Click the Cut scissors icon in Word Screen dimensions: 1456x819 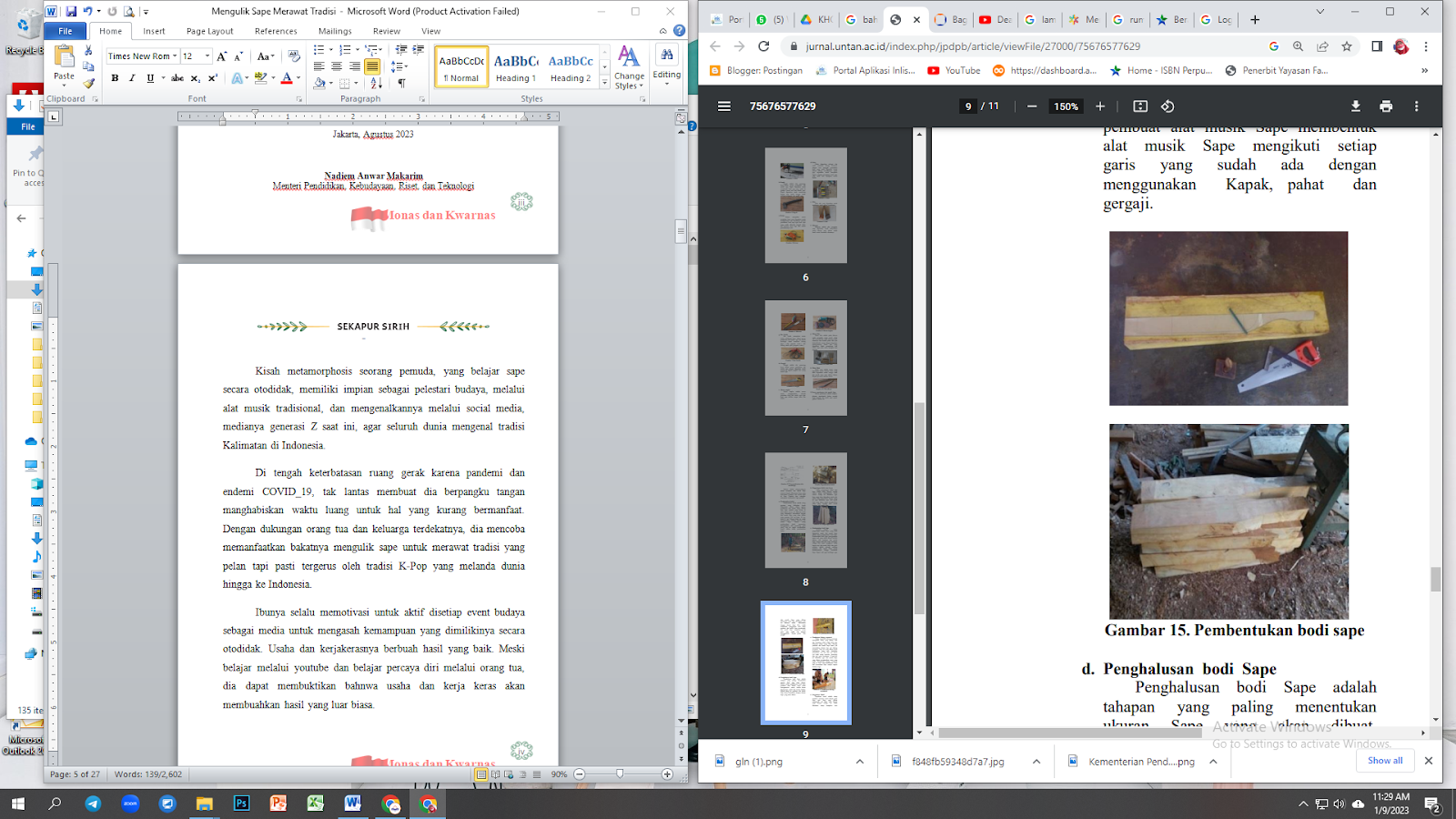(x=88, y=51)
